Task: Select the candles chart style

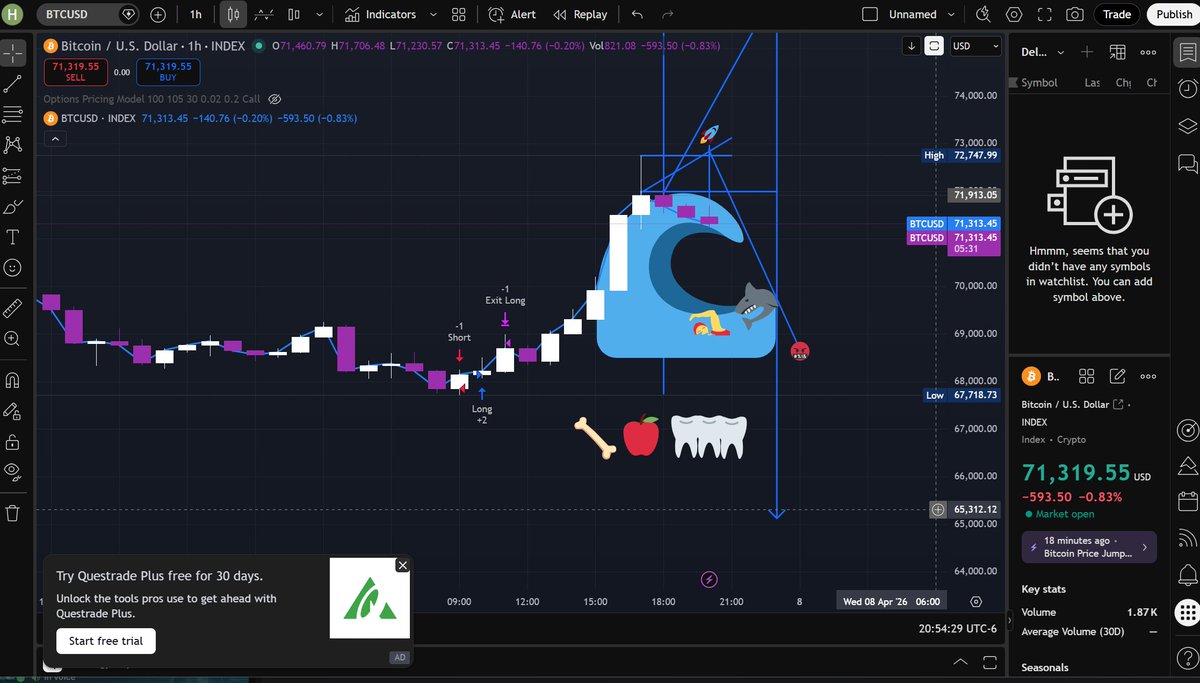Action: 232,14
